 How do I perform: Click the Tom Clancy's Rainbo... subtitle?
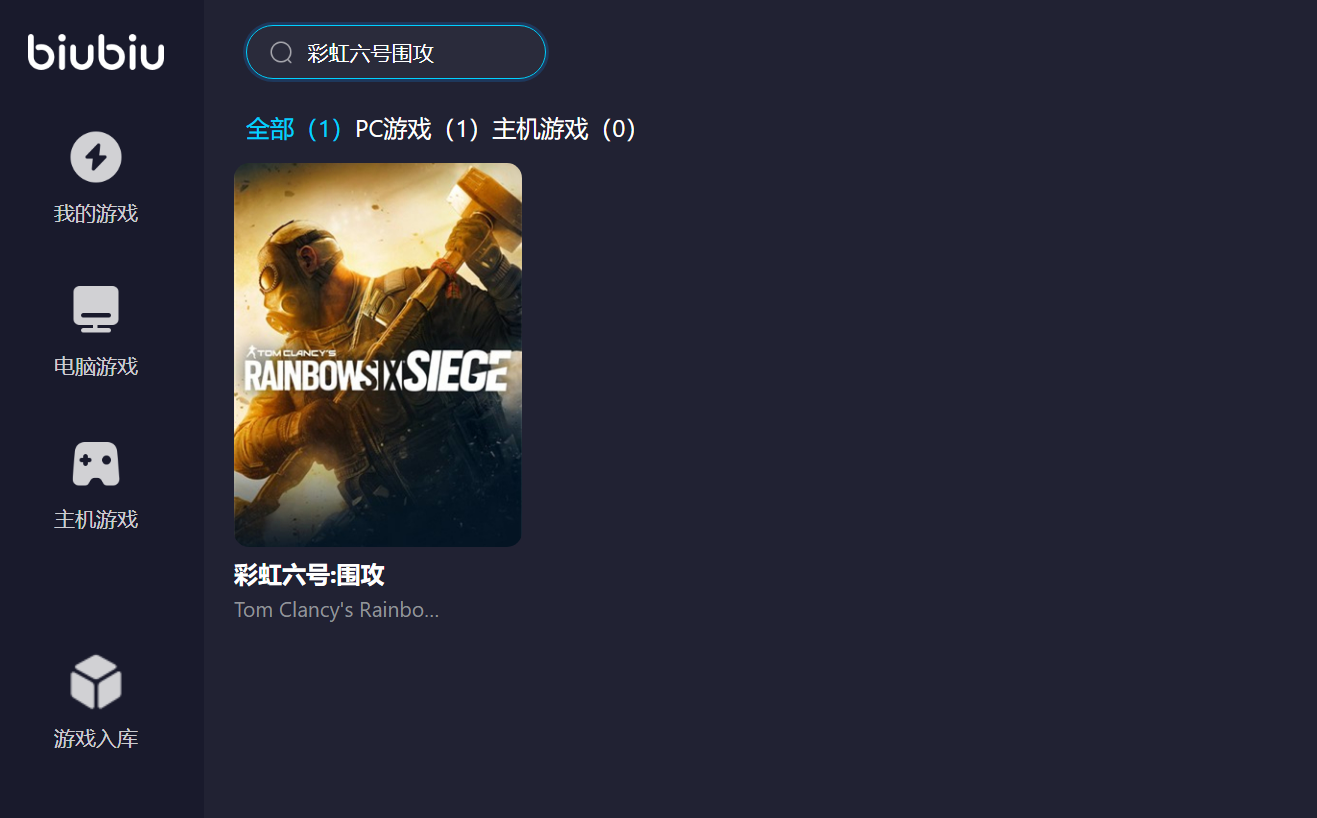point(336,610)
